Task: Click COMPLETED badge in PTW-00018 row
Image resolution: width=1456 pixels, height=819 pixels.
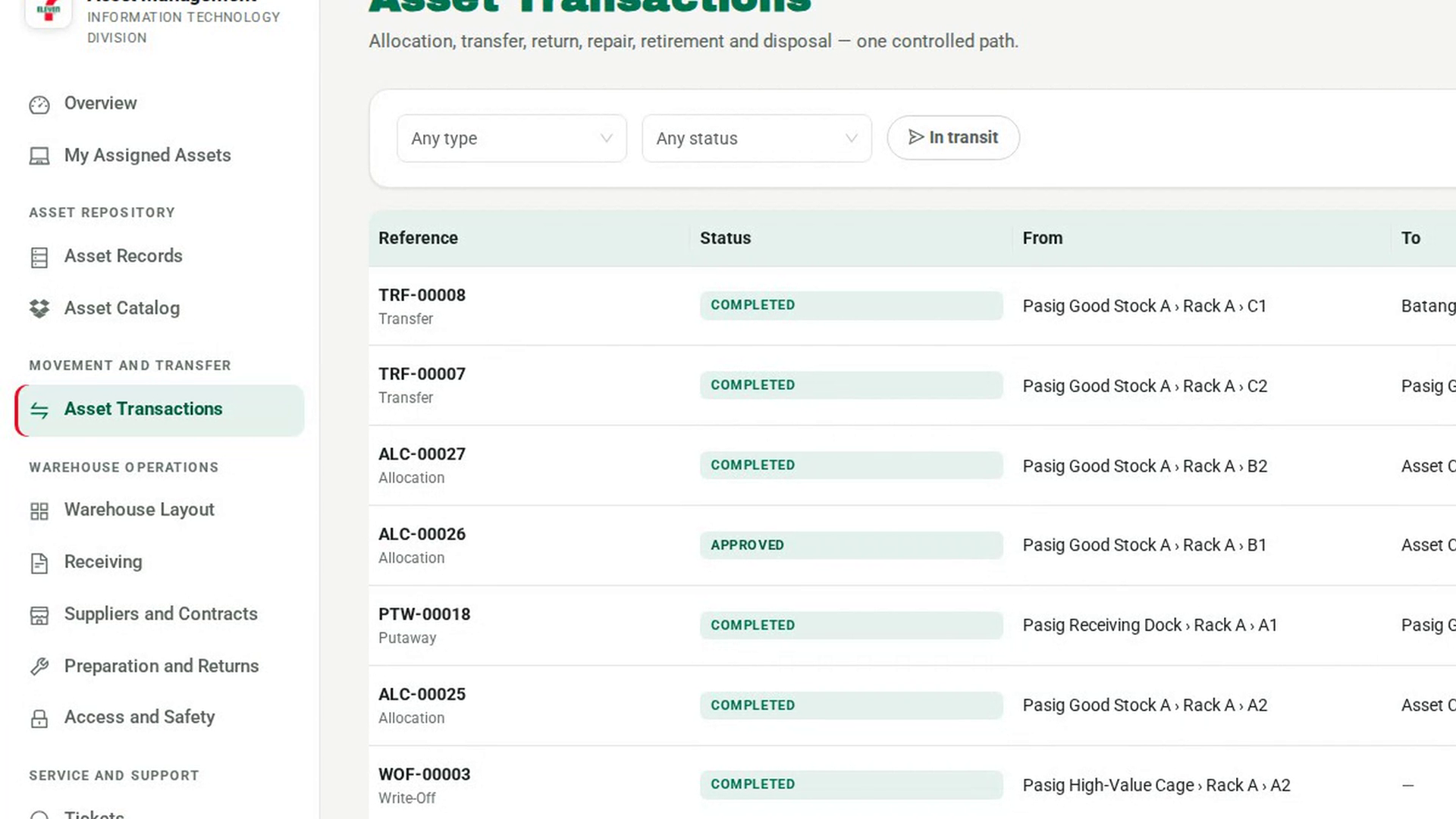Action: pos(851,626)
